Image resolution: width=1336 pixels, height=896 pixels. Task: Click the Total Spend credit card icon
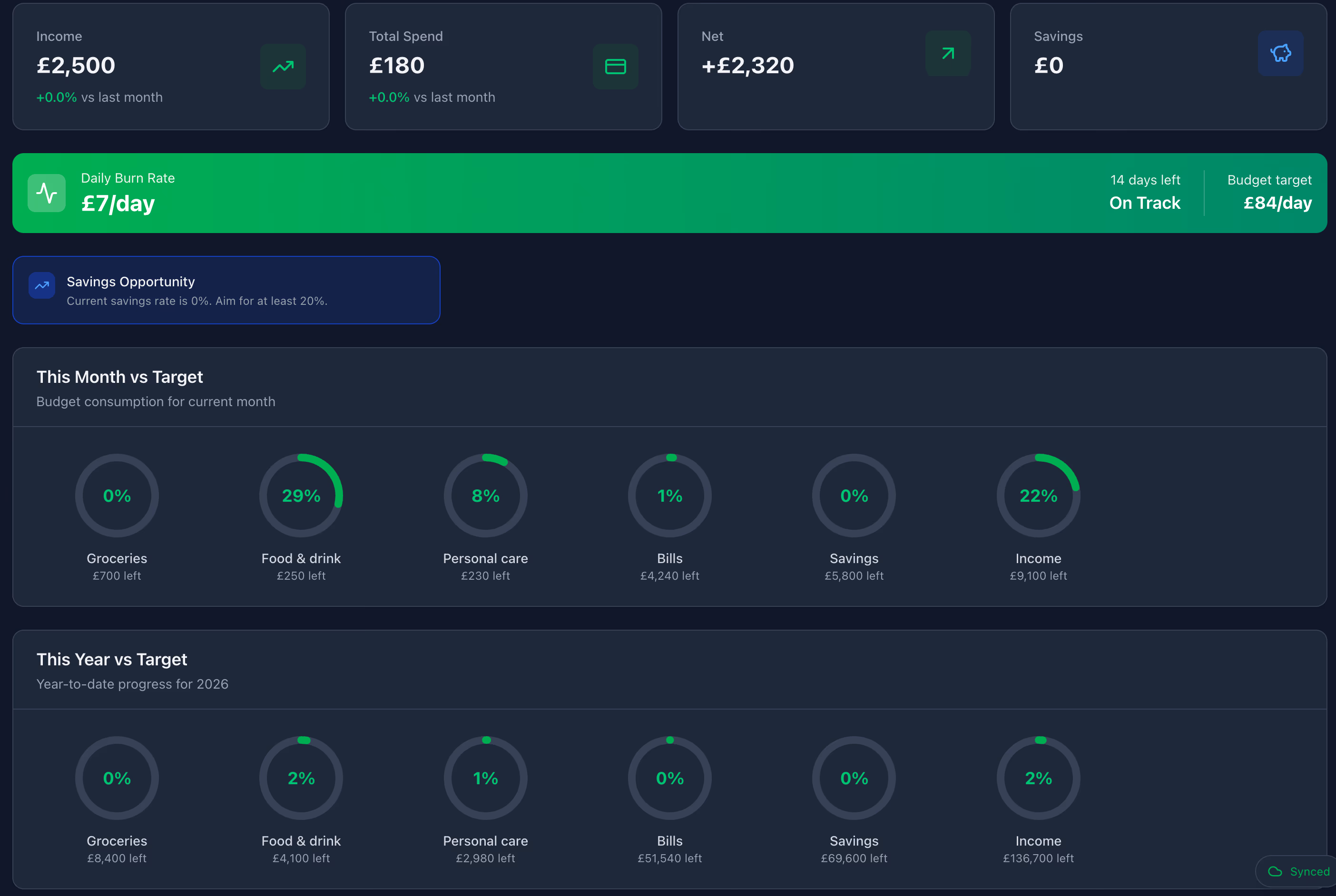tap(615, 67)
